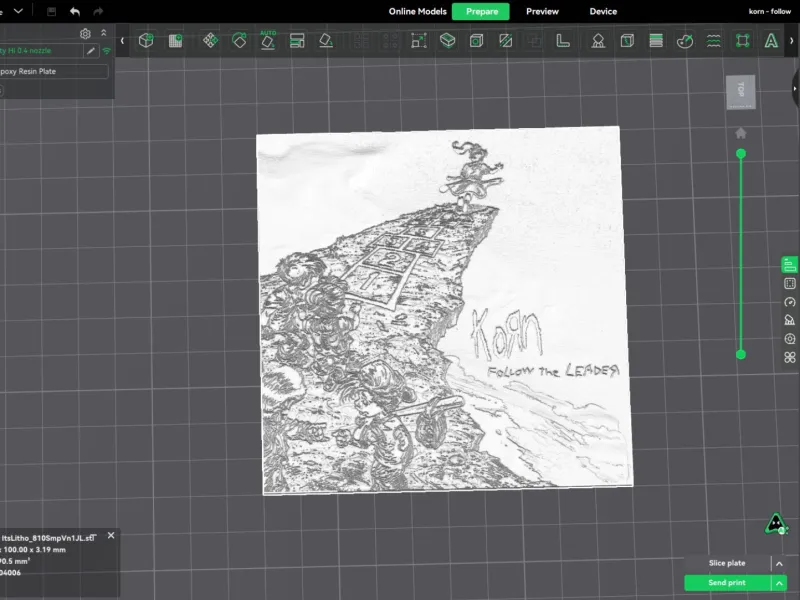Click the green vertical slider track
This screenshot has height=600, width=800.
pyautogui.click(x=741, y=254)
